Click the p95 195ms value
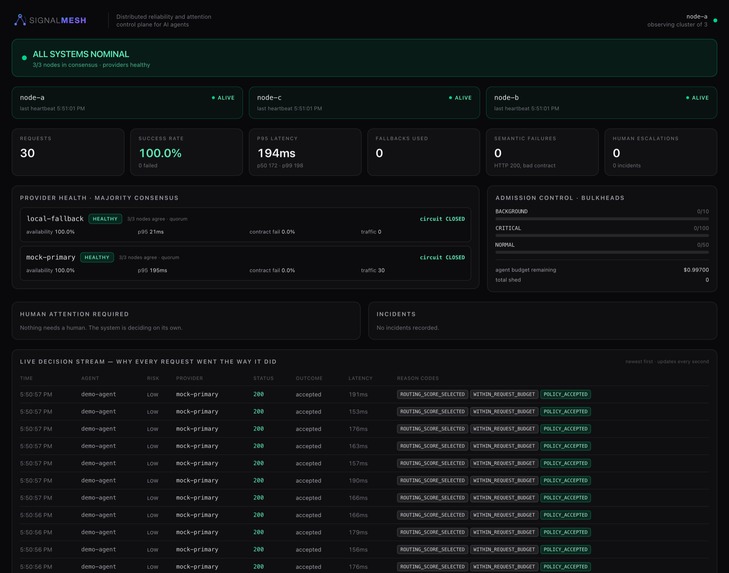The width and height of the screenshot is (729, 573). (x=152, y=270)
